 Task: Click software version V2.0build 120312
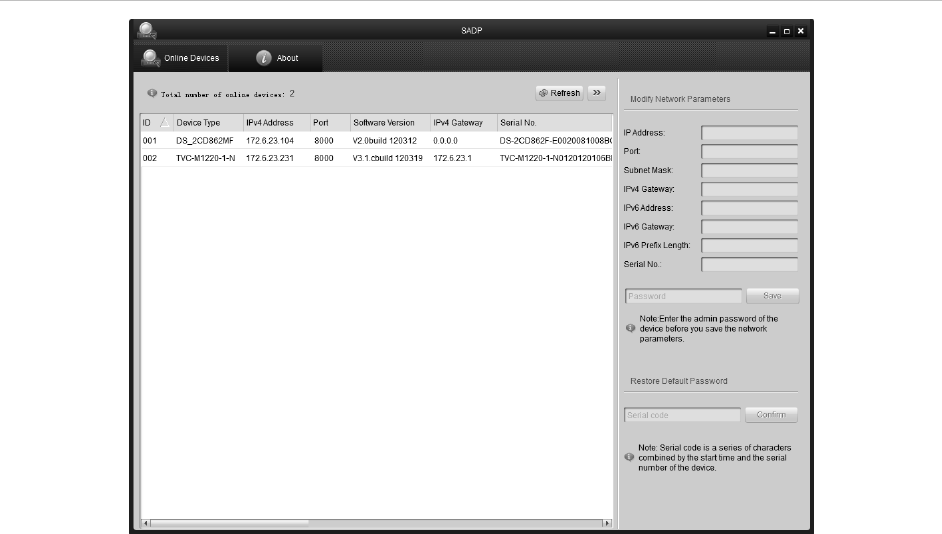[384, 141]
